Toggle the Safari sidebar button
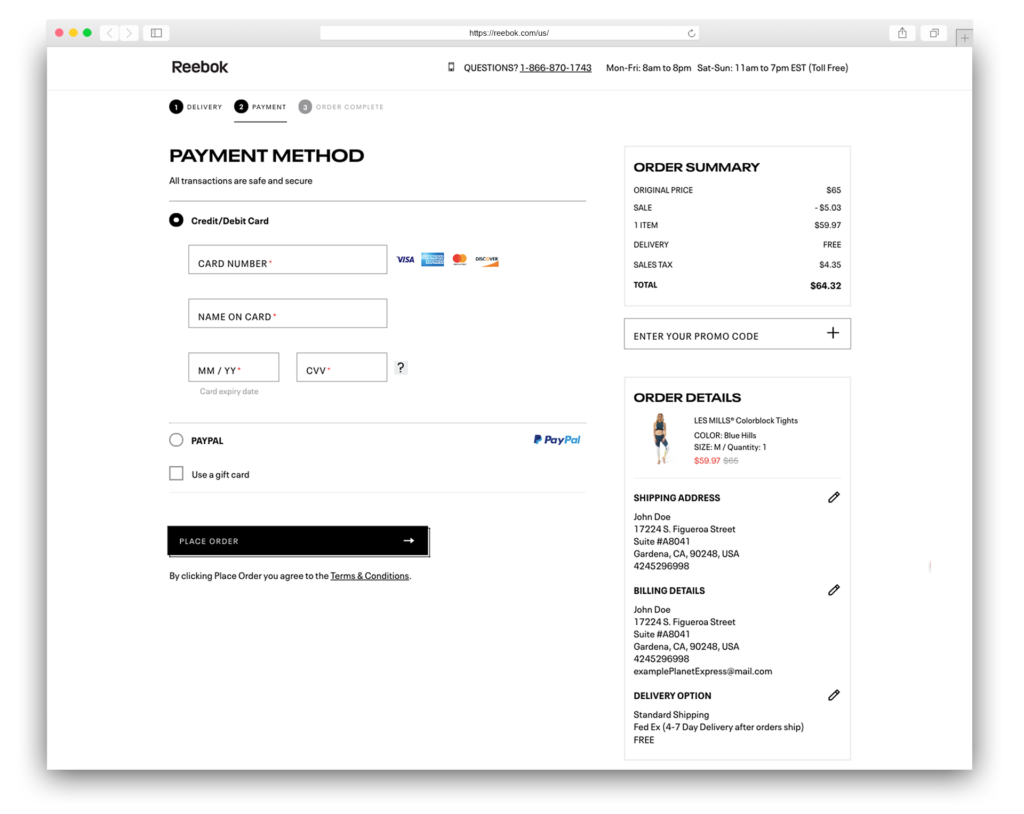The image size is (1024, 814). [157, 33]
